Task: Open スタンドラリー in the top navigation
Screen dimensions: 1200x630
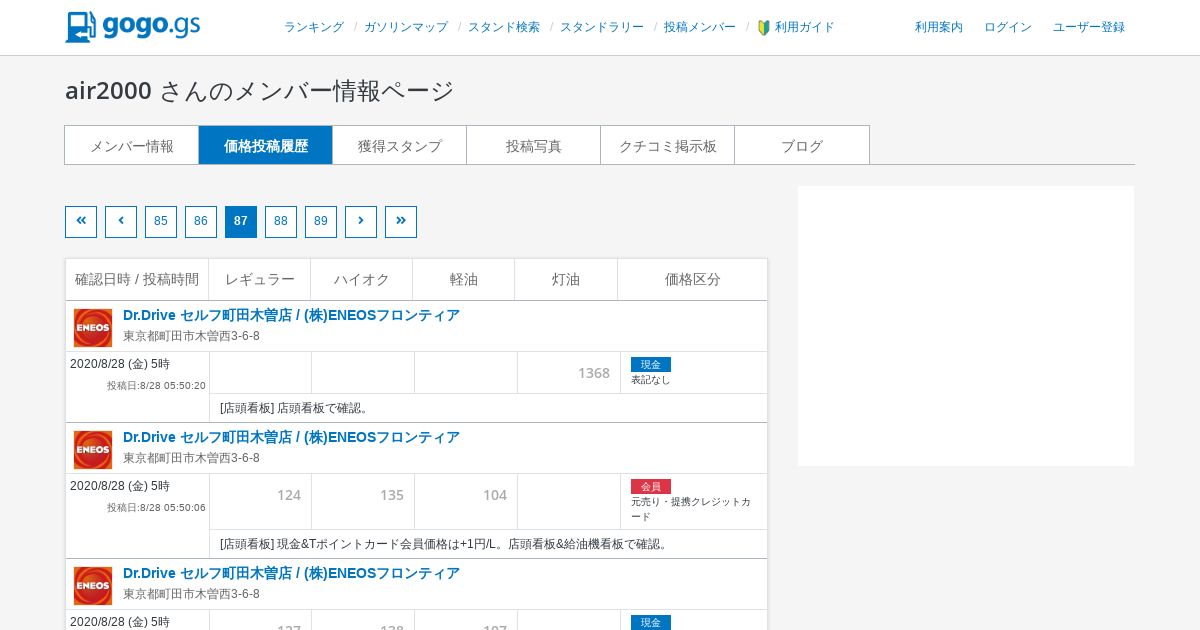Action: 602,28
